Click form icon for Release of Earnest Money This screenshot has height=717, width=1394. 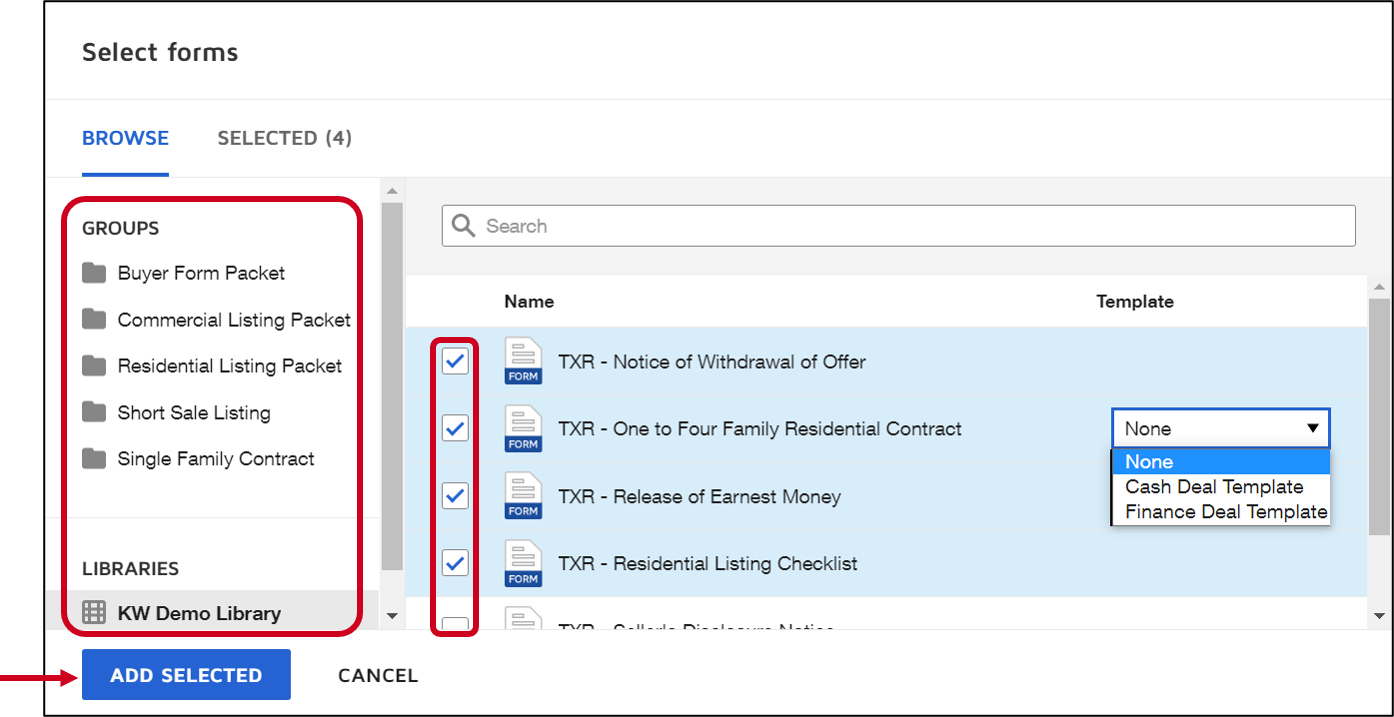pyautogui.click(x=523, y=496)
